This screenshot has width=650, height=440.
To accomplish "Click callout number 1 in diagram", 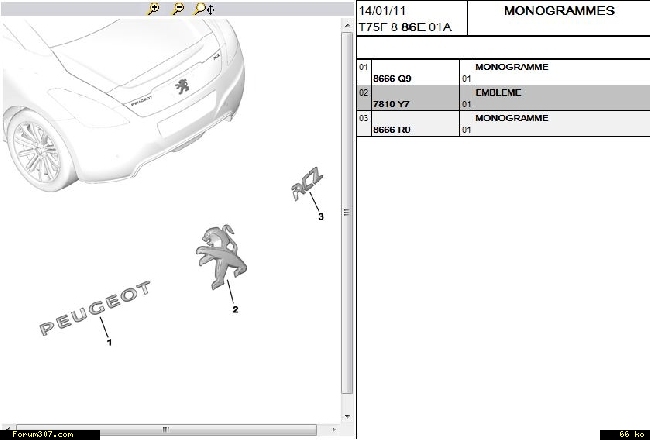I will (109, 343).
